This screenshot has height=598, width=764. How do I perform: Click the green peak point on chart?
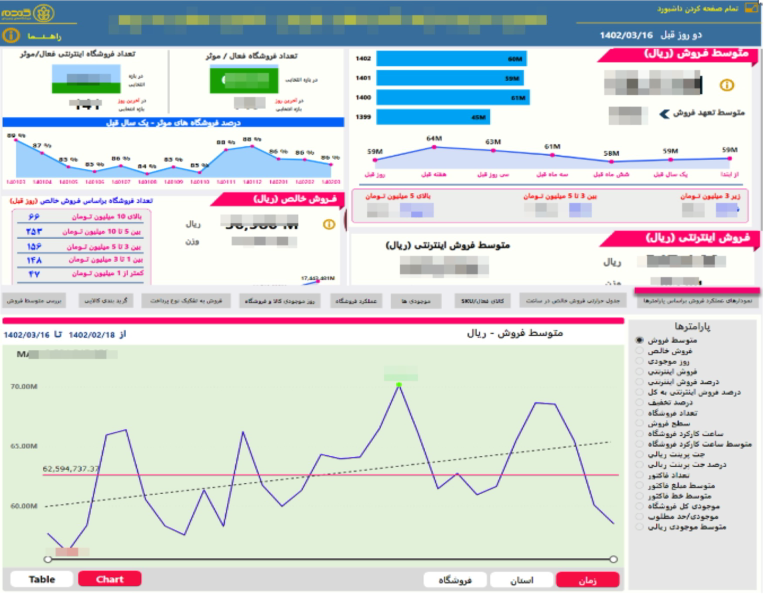(399, 385)
